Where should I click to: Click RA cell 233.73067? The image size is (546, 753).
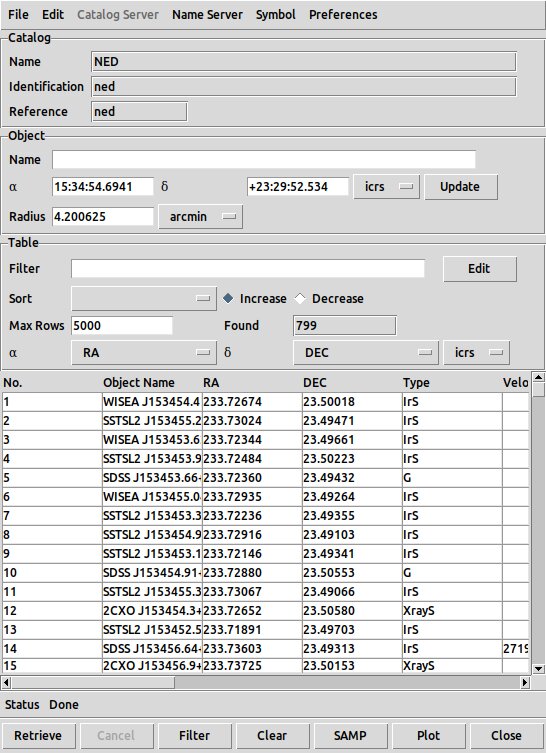point(252,592)
